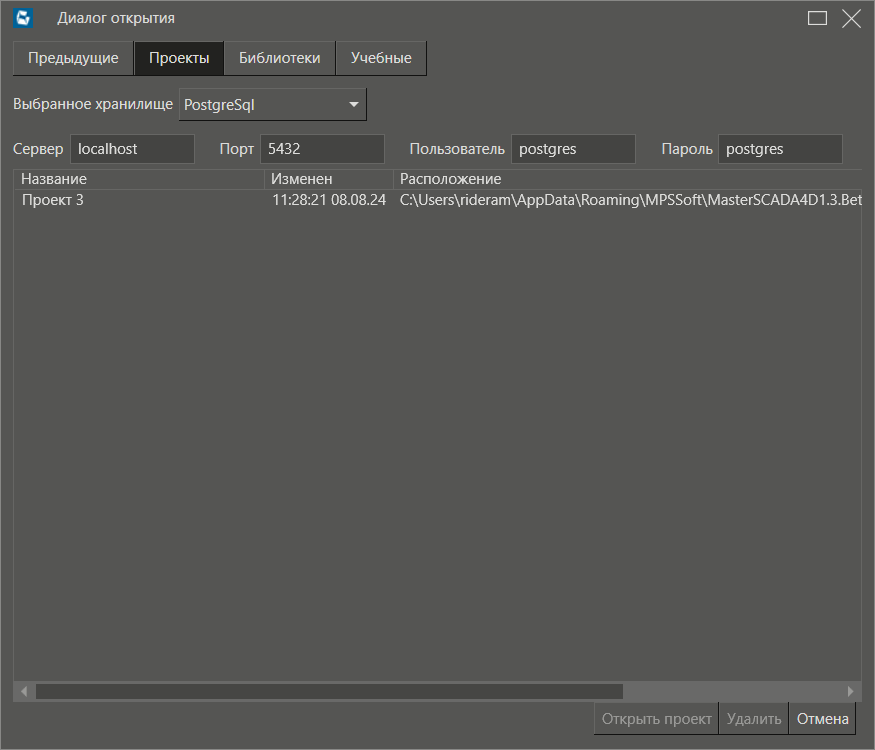This screenshot has width=875, height=750.
Task: Click the Порт field showing 5432
Action: point(321,148)
